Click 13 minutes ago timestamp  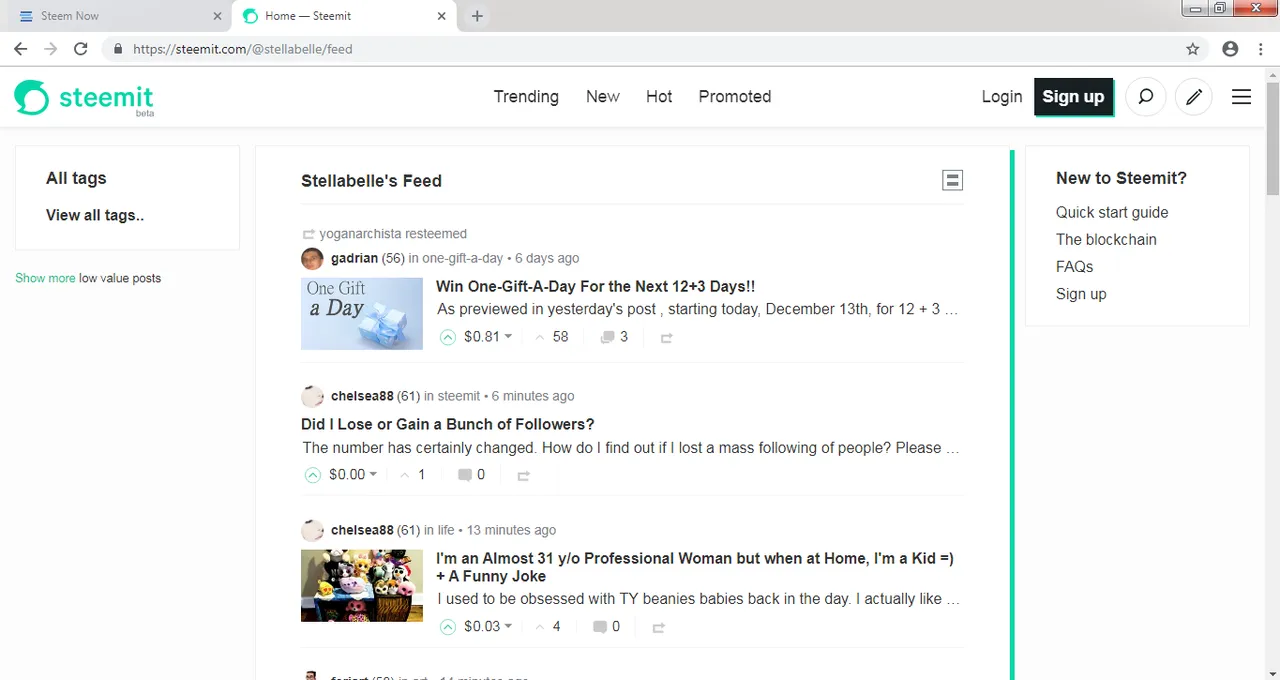coord(511,530)
